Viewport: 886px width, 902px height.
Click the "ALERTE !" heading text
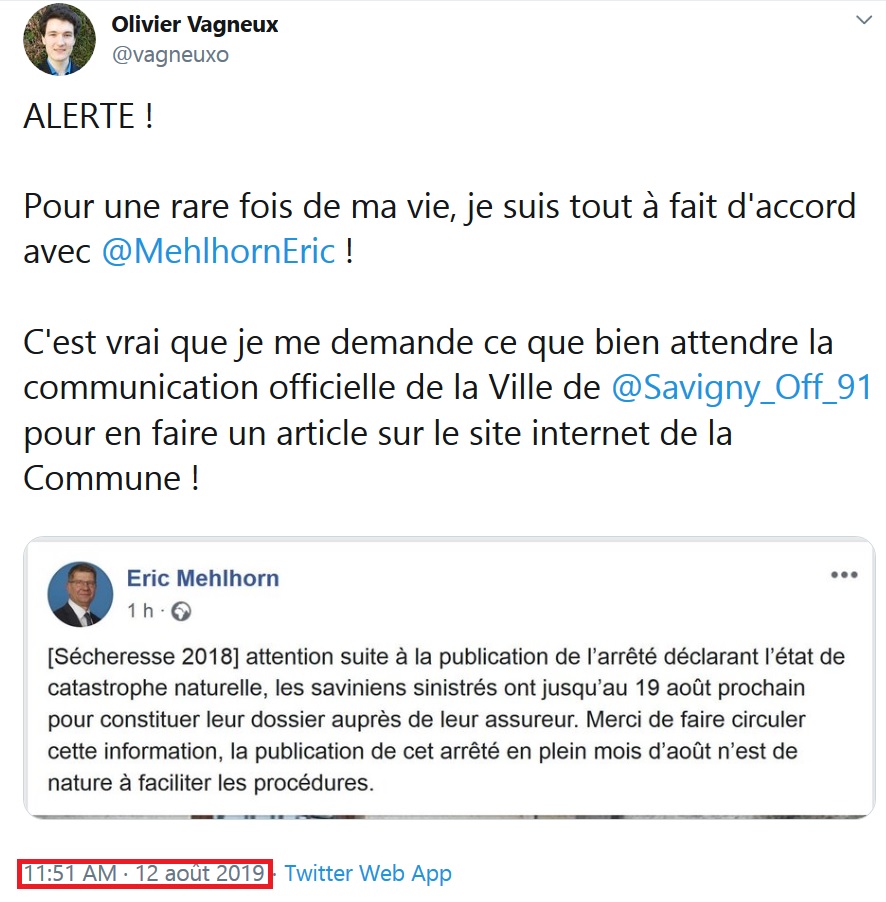pyautogui.click(x=88, y=116)
